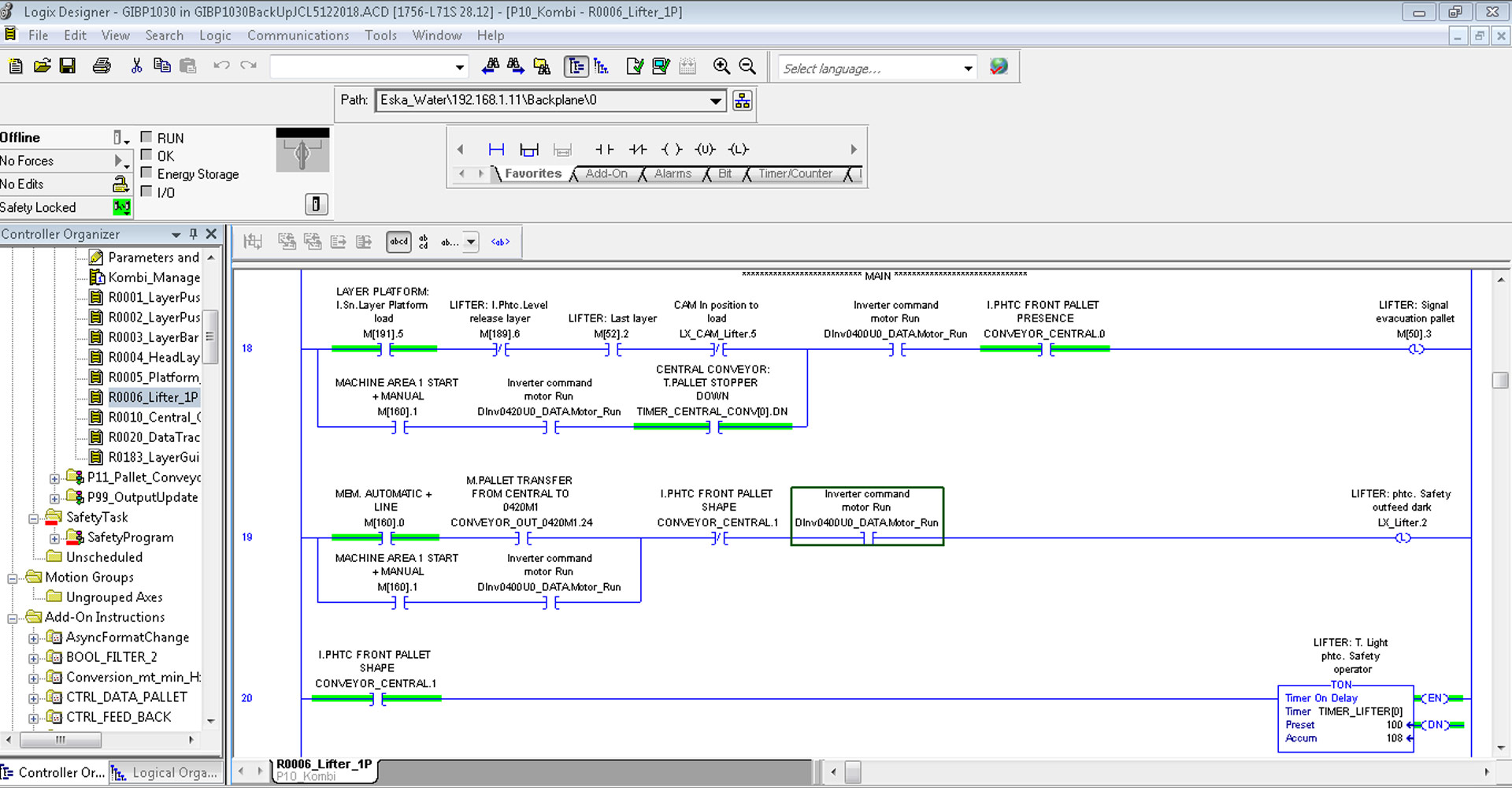Open the Communications menu
This screenshot has height=788, width=1512.
pyautogui.click(x=298, y=35)
